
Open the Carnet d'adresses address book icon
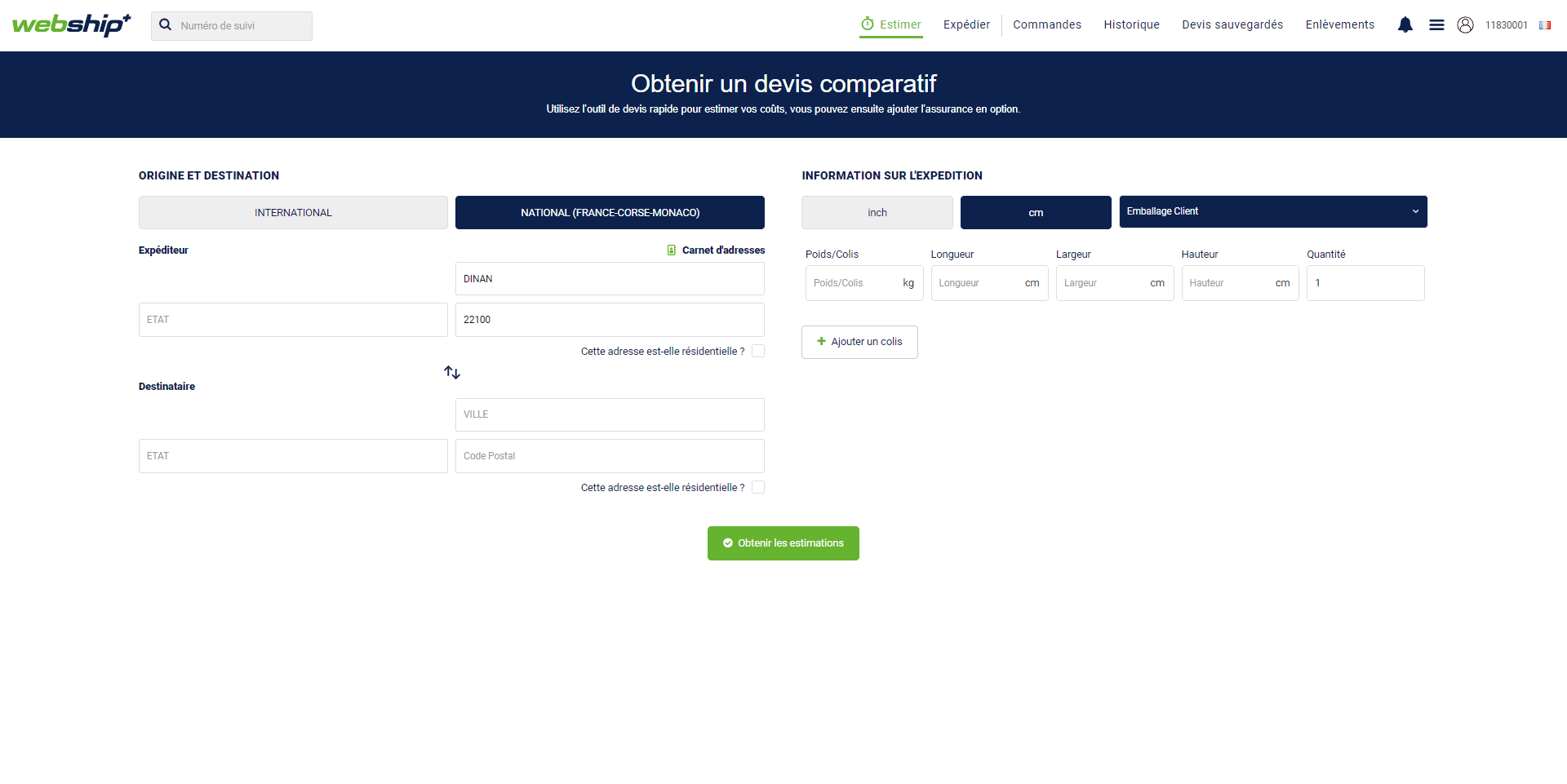671,250
